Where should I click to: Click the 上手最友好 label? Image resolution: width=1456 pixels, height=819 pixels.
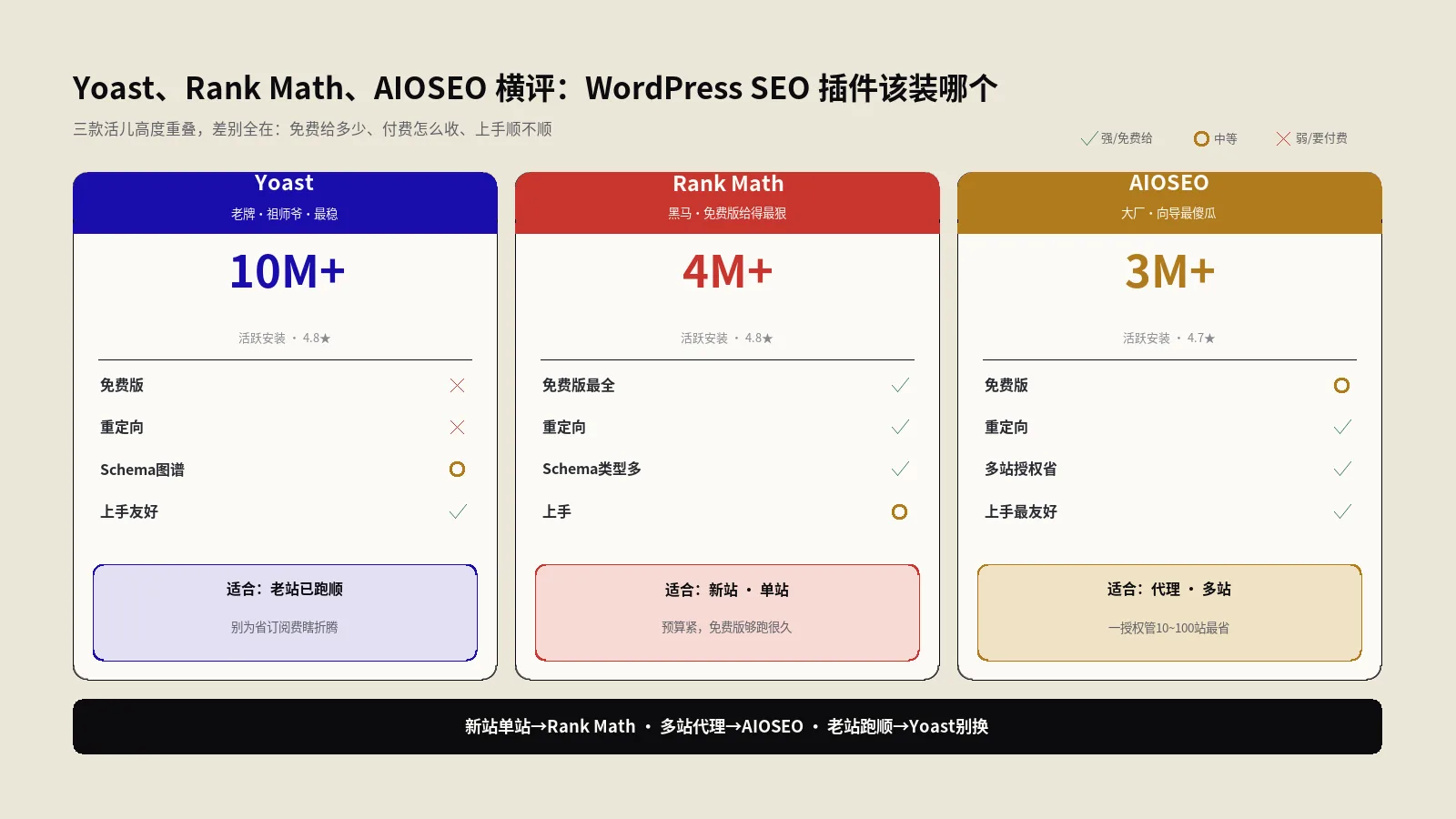pyautogui.click(x=1021, y=511)
